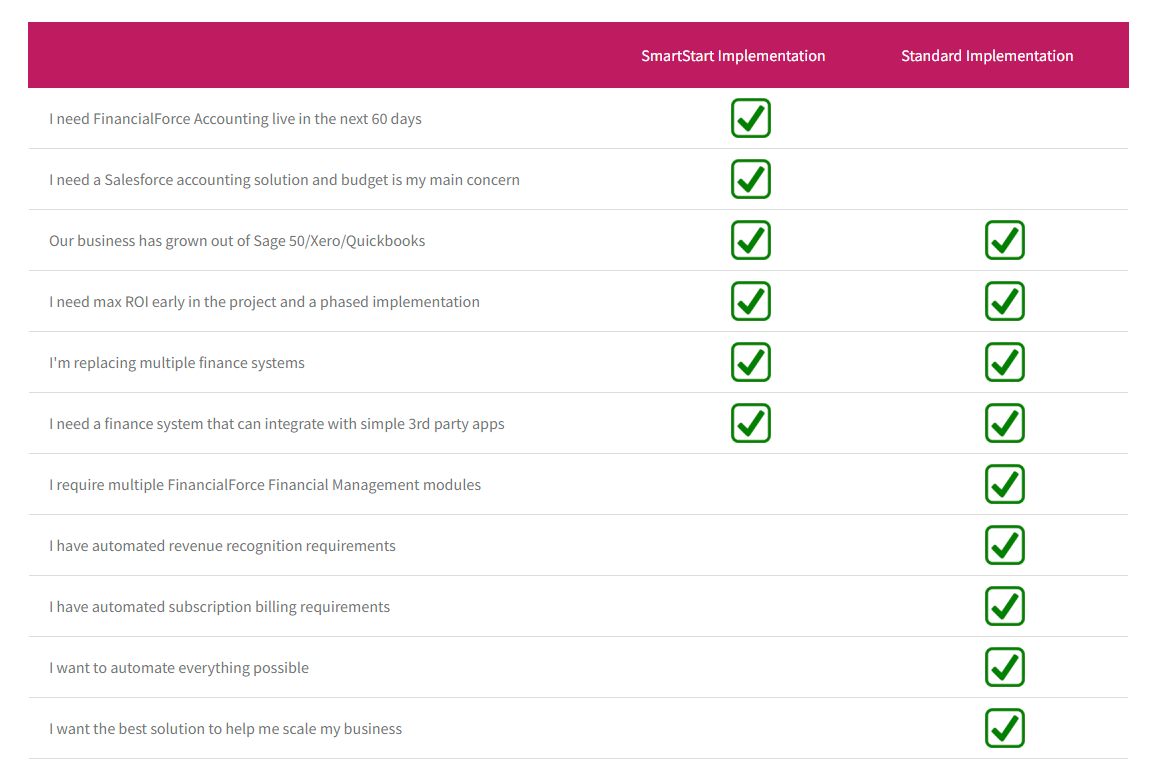
Task: Click 'I'm replacing multiple finance systems' row label
Action: point(177,363)
